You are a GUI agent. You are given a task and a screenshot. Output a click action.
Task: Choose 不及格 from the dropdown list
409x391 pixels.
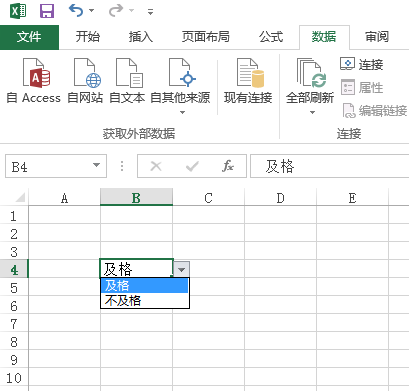pos(145,300)
